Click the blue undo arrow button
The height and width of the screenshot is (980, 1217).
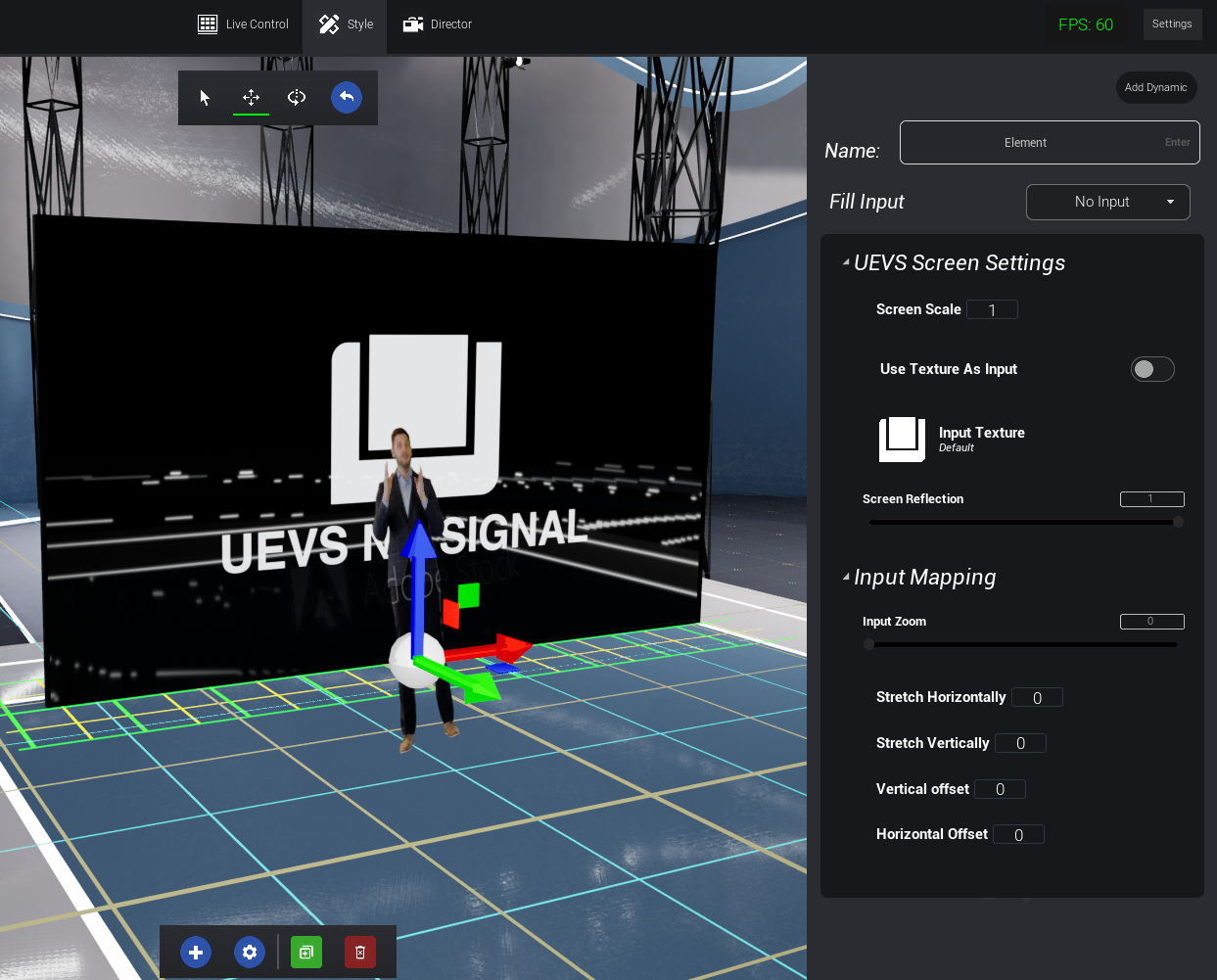(347, 97)
